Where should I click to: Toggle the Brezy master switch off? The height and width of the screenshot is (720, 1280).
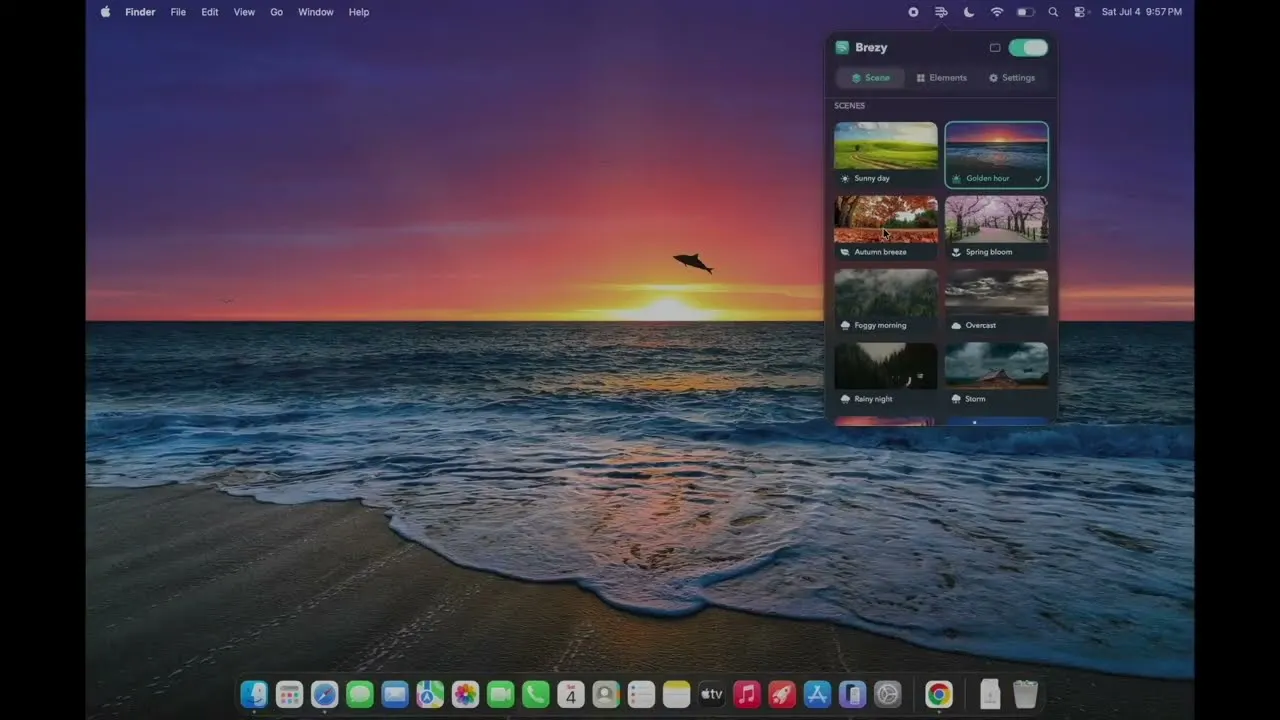click(1028, 47)
